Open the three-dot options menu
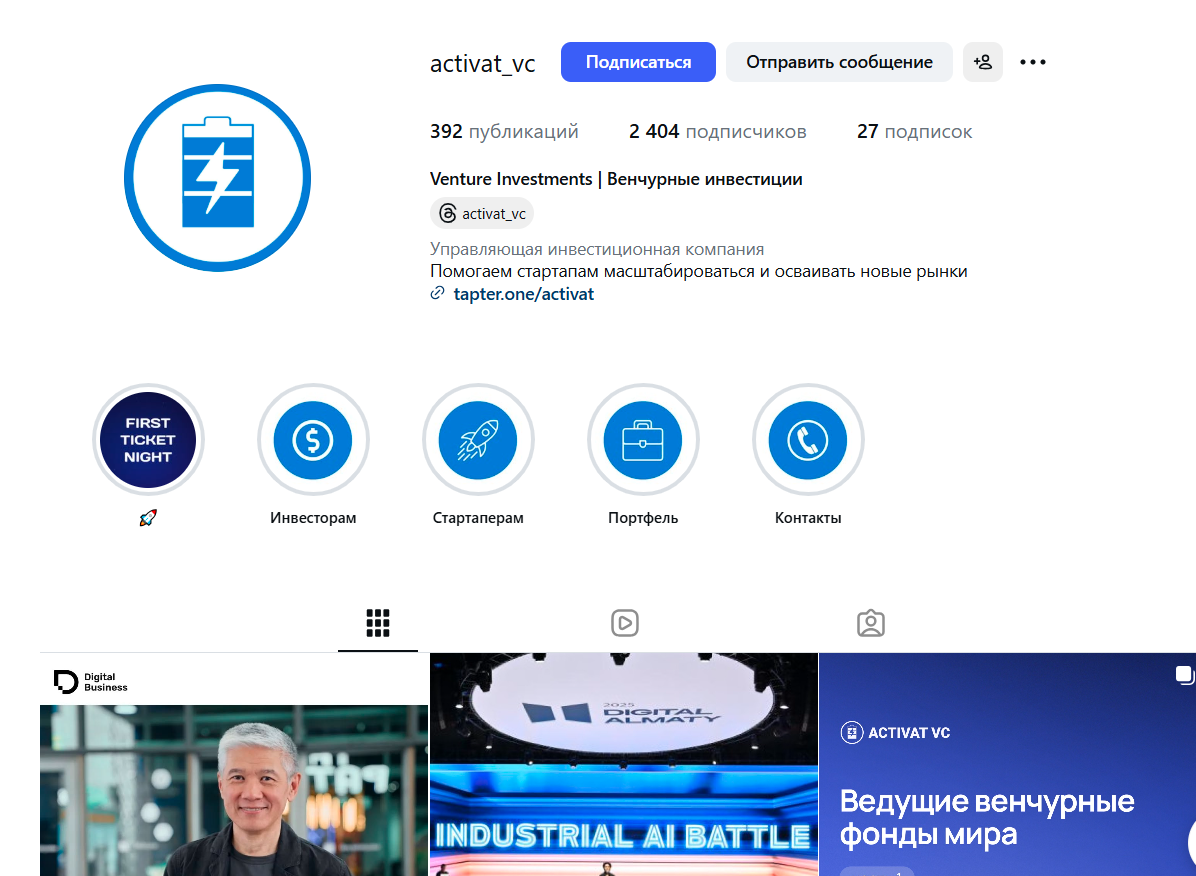The height and width of the screenshot is (876, 1196). pyautogui.click(x=1033, y=62)
